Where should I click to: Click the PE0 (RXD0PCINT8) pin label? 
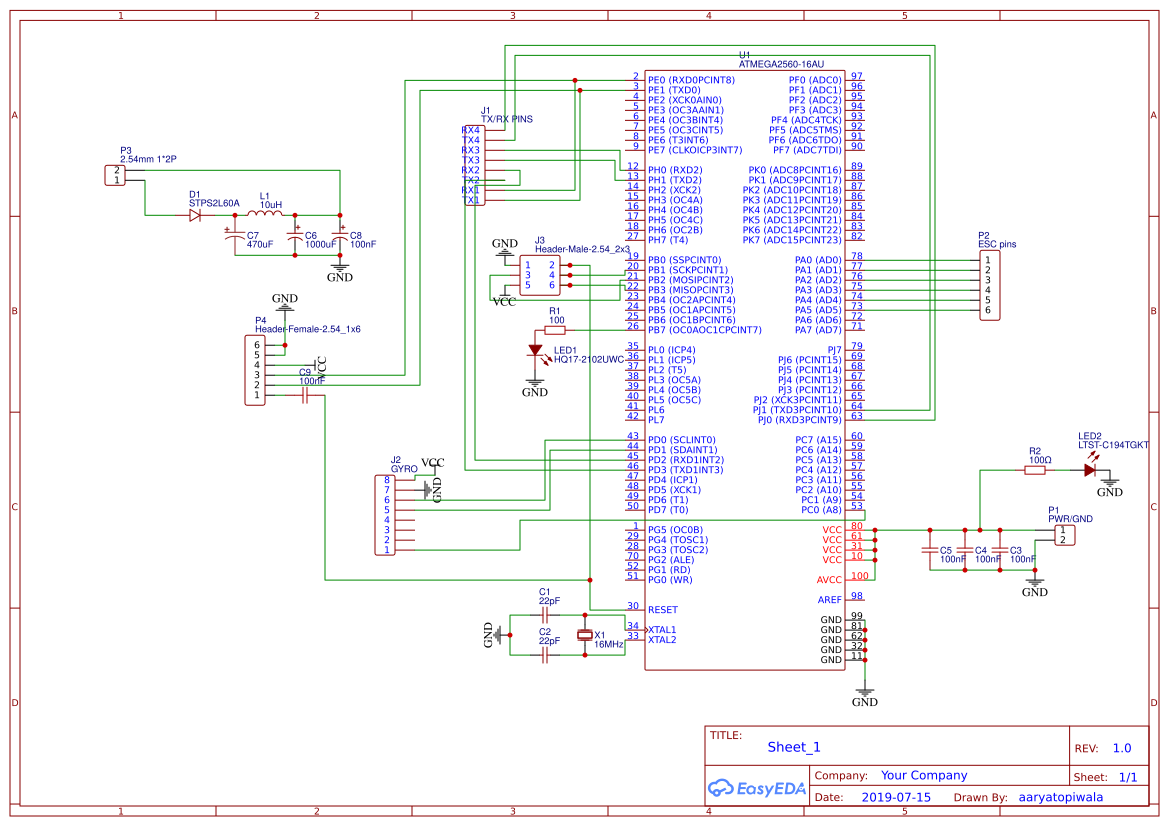691,80
